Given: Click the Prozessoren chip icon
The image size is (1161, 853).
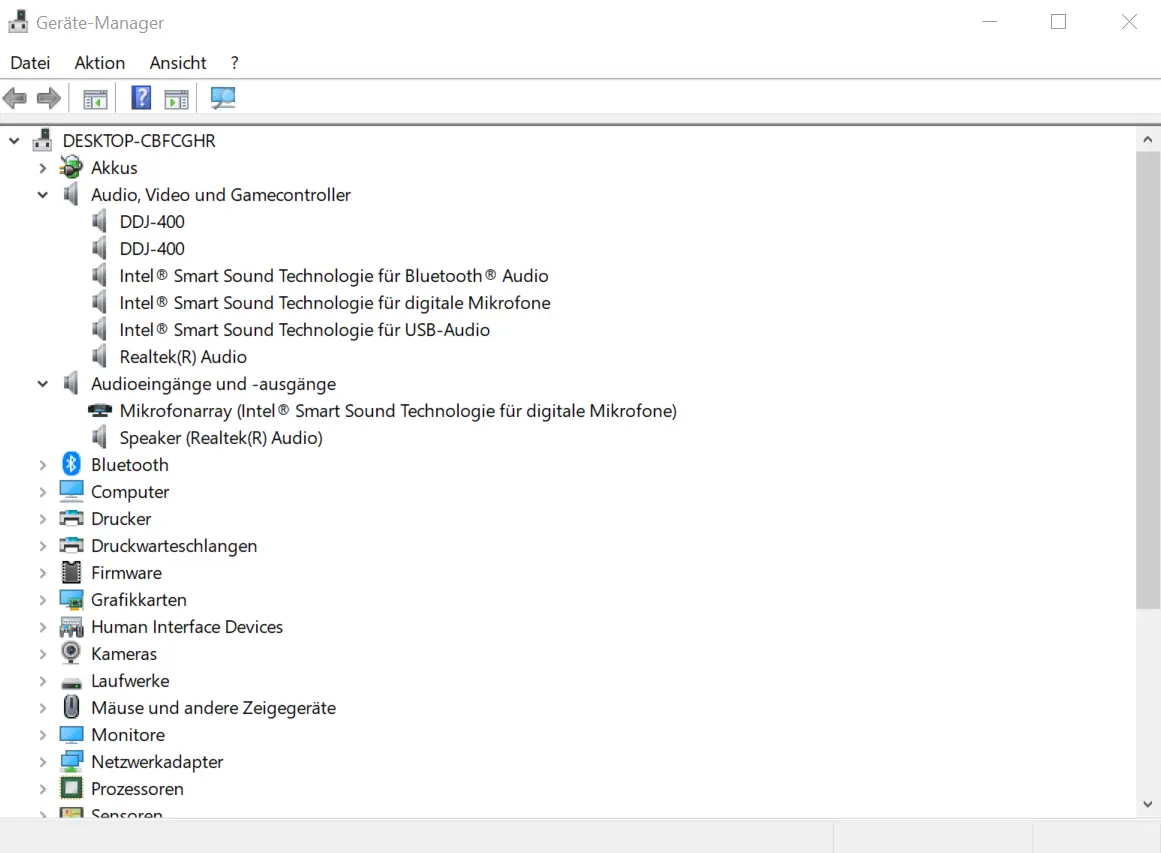Looking at the screenshot, I should (x=71, y=788).
